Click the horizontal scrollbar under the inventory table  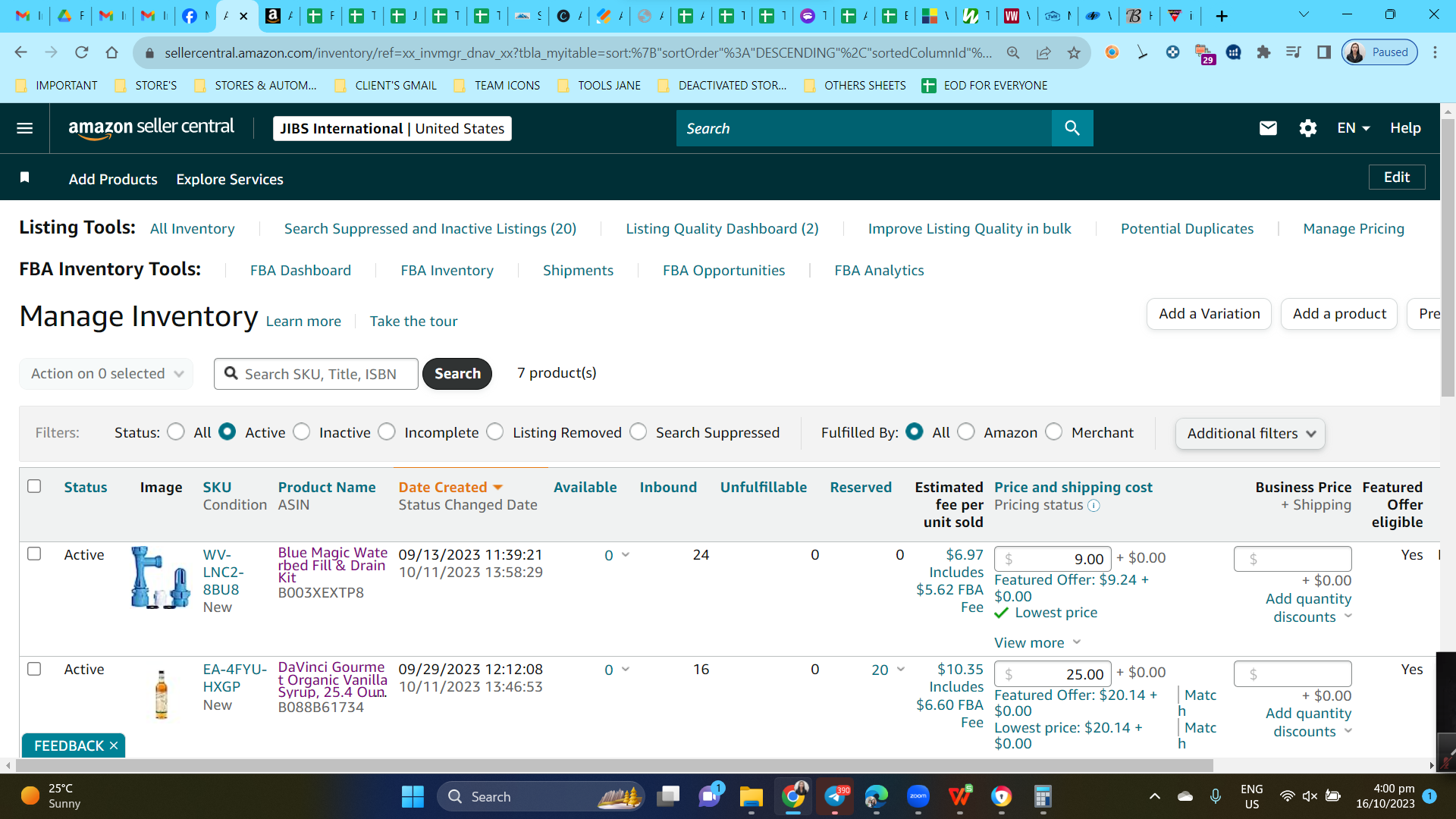point(614,766)
